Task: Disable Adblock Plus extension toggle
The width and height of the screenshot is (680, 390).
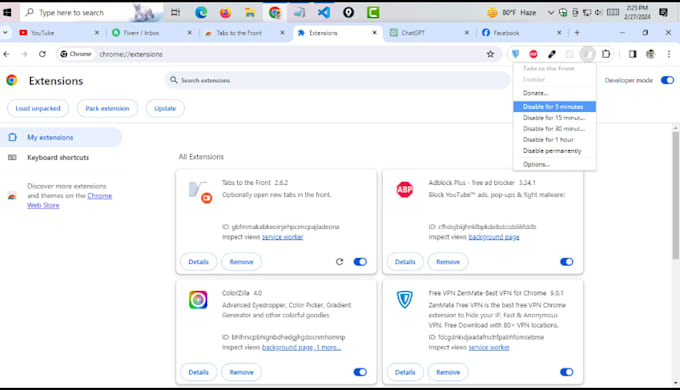Action: (566, 262)
